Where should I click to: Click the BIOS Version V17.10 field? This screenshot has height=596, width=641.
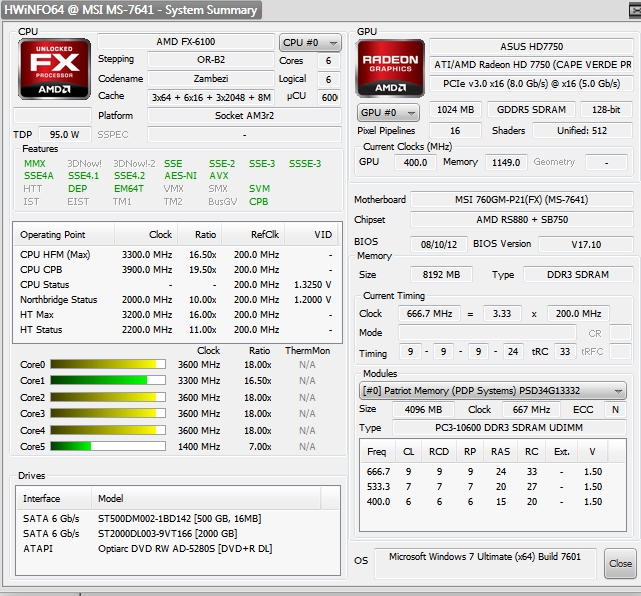(x=586, y=244)
